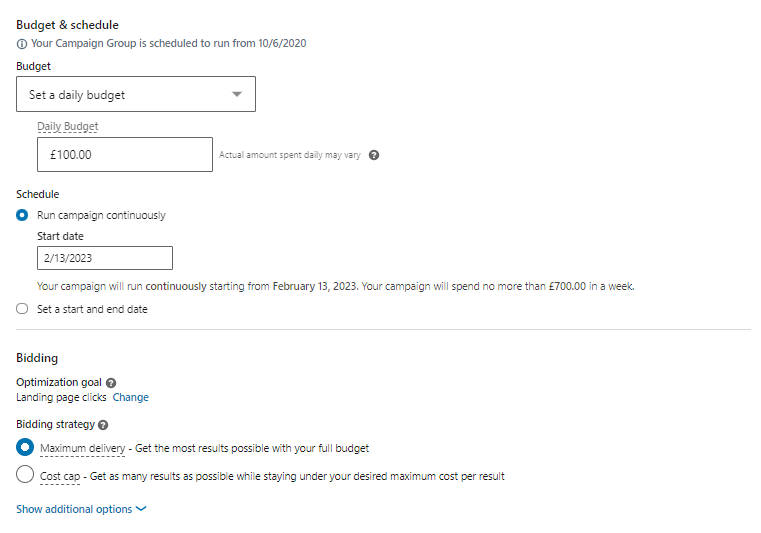Viewport: 761px width, 533px height.
Task: Click the Daily Budget amount field
Action: point(124,154)
